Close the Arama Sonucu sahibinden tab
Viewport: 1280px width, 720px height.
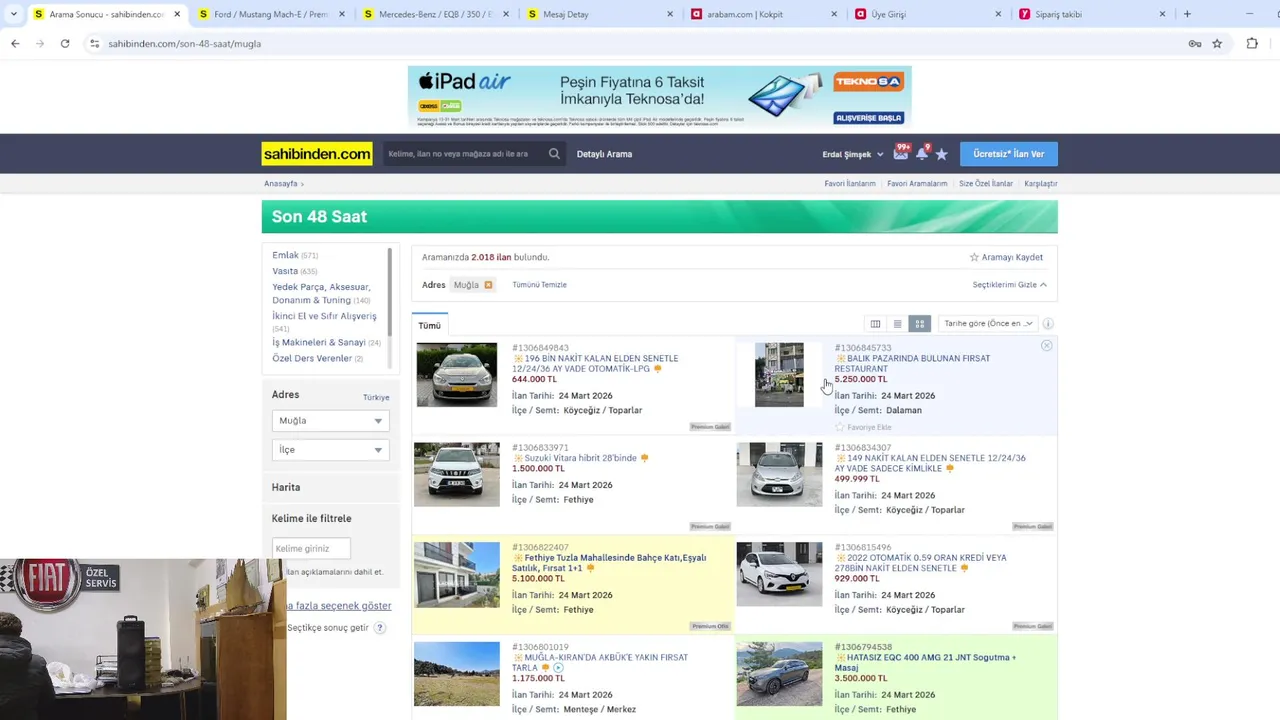pos(177,14)
